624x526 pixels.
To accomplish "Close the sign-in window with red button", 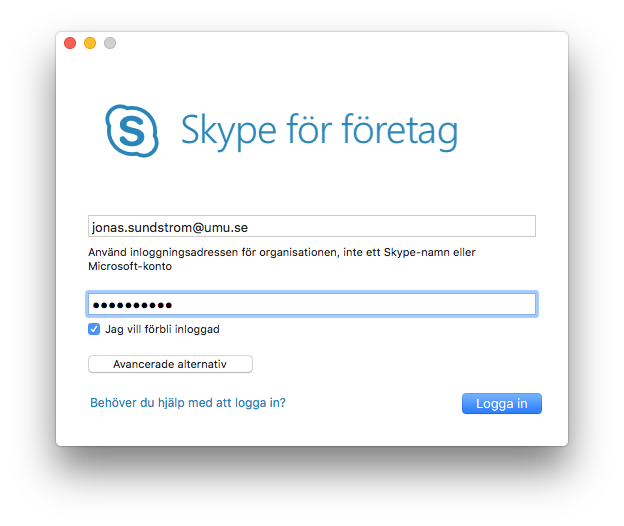I will tap(70, 43).
